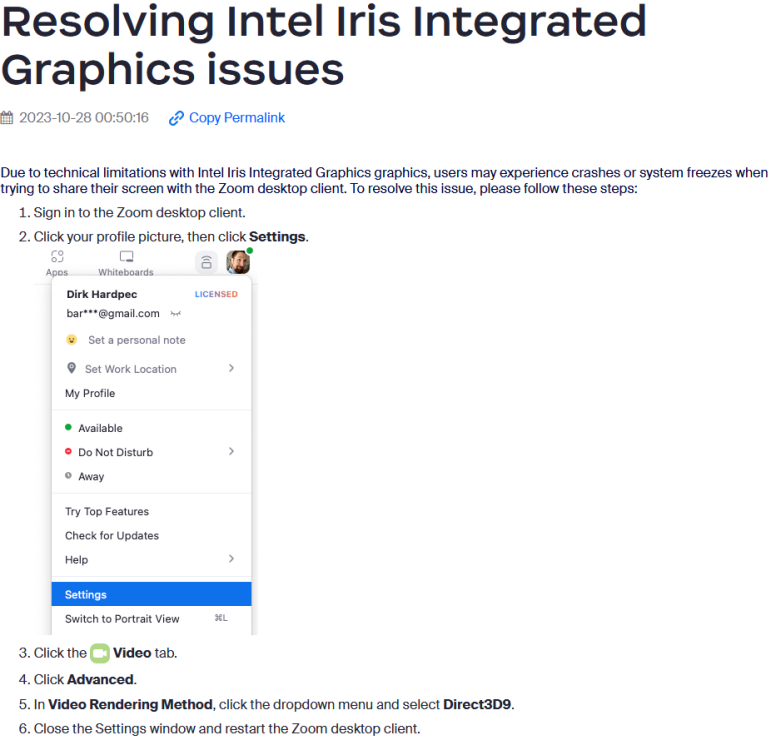Choose Check for Updates menu item
Screen dimensions: 771x750
112,535
